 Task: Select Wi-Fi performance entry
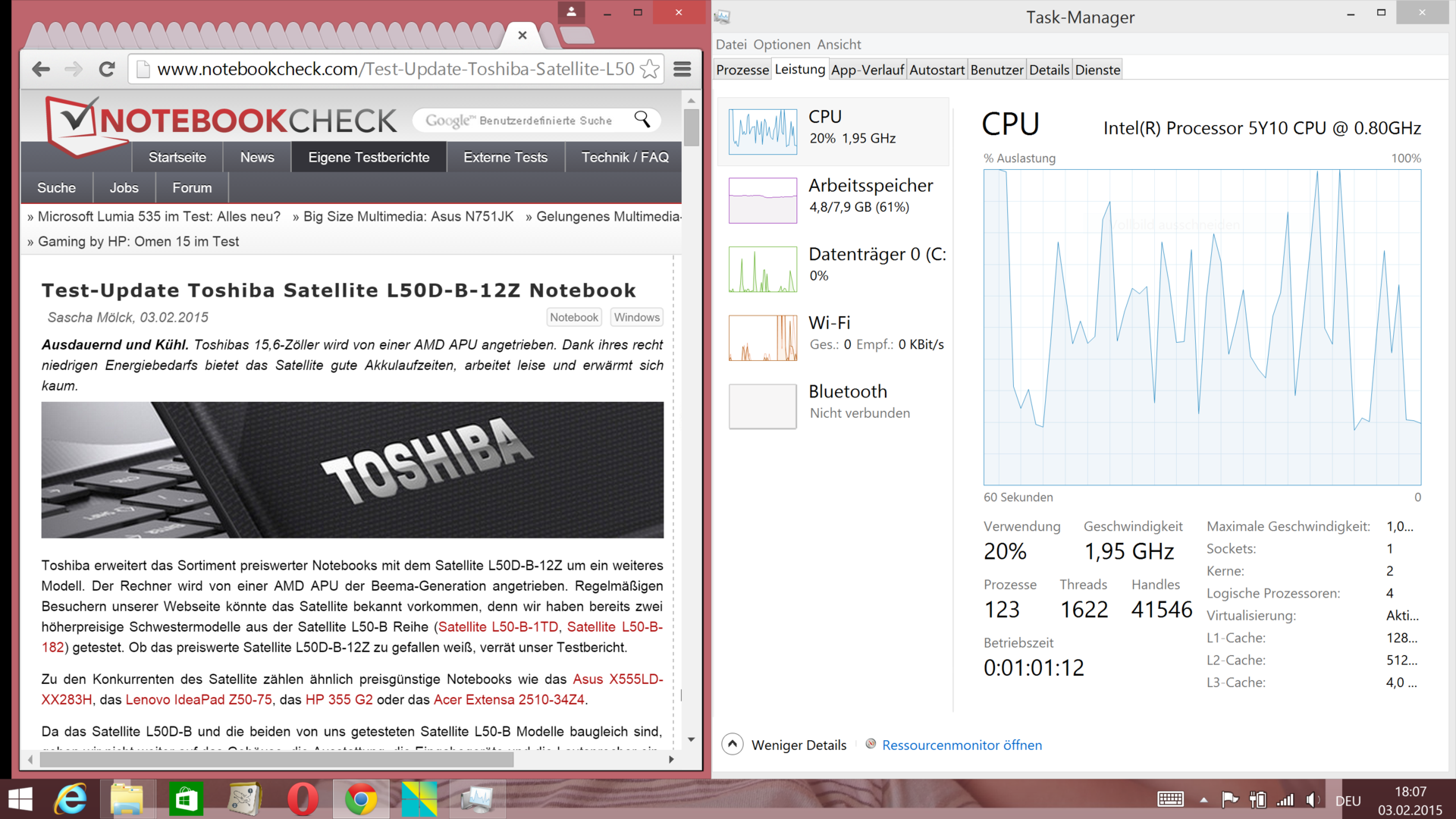[829, 323]
